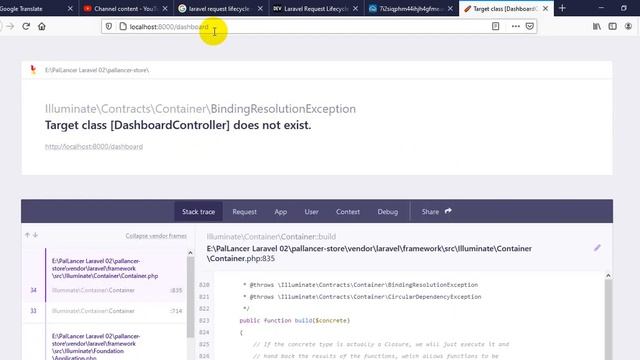The image size is (640, 360).
Task: Toggle reader view icon in address bar
Action: pos(496,27)
